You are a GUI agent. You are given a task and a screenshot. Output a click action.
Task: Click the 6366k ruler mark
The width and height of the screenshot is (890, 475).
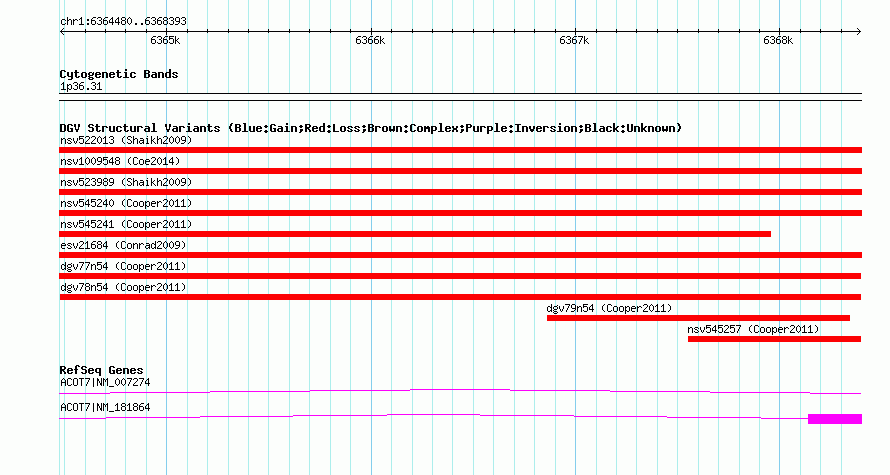click(370, 40)
